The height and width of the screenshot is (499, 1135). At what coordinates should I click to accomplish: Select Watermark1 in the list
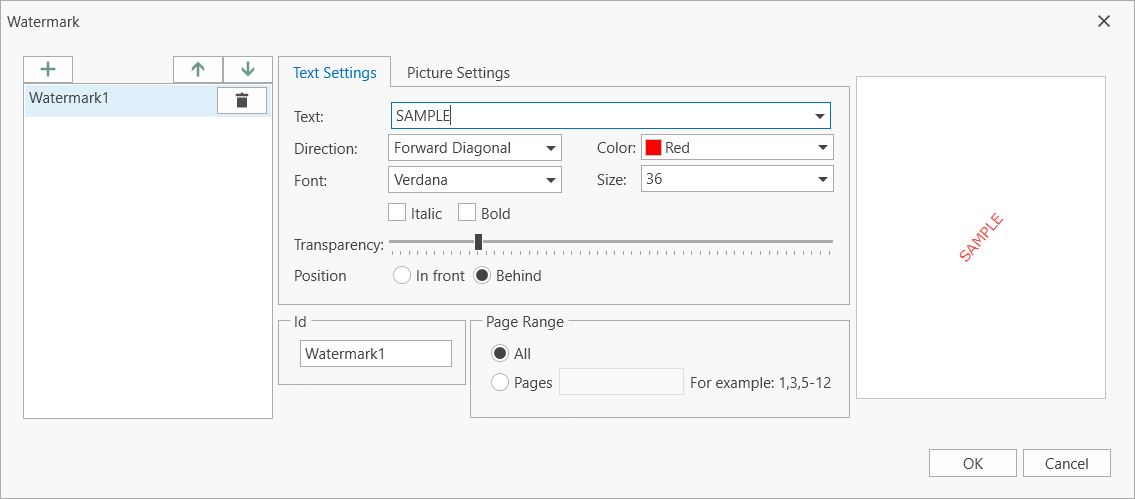[148, 101]
